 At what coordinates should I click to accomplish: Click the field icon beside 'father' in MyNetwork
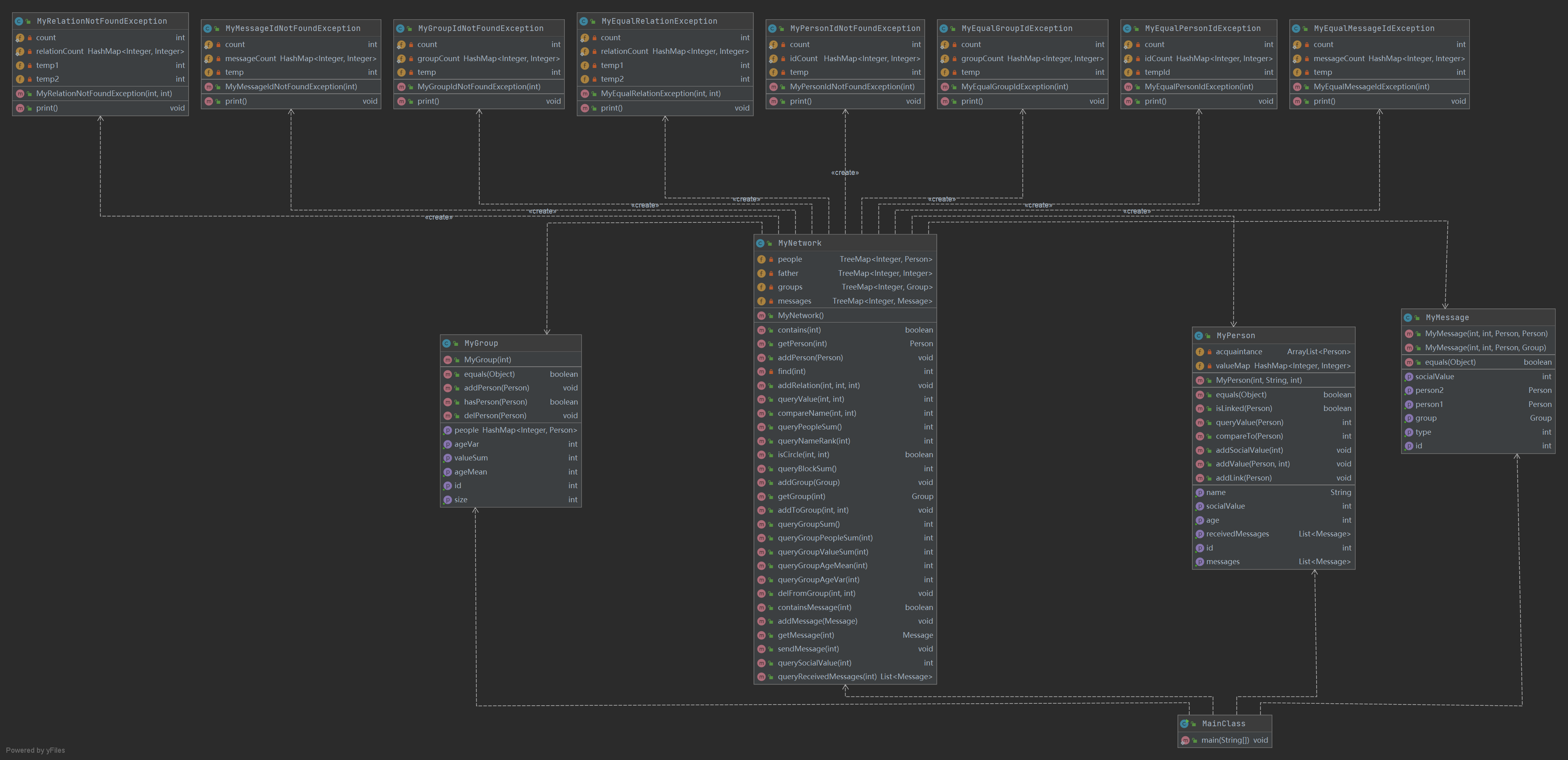tap(761, 274)
